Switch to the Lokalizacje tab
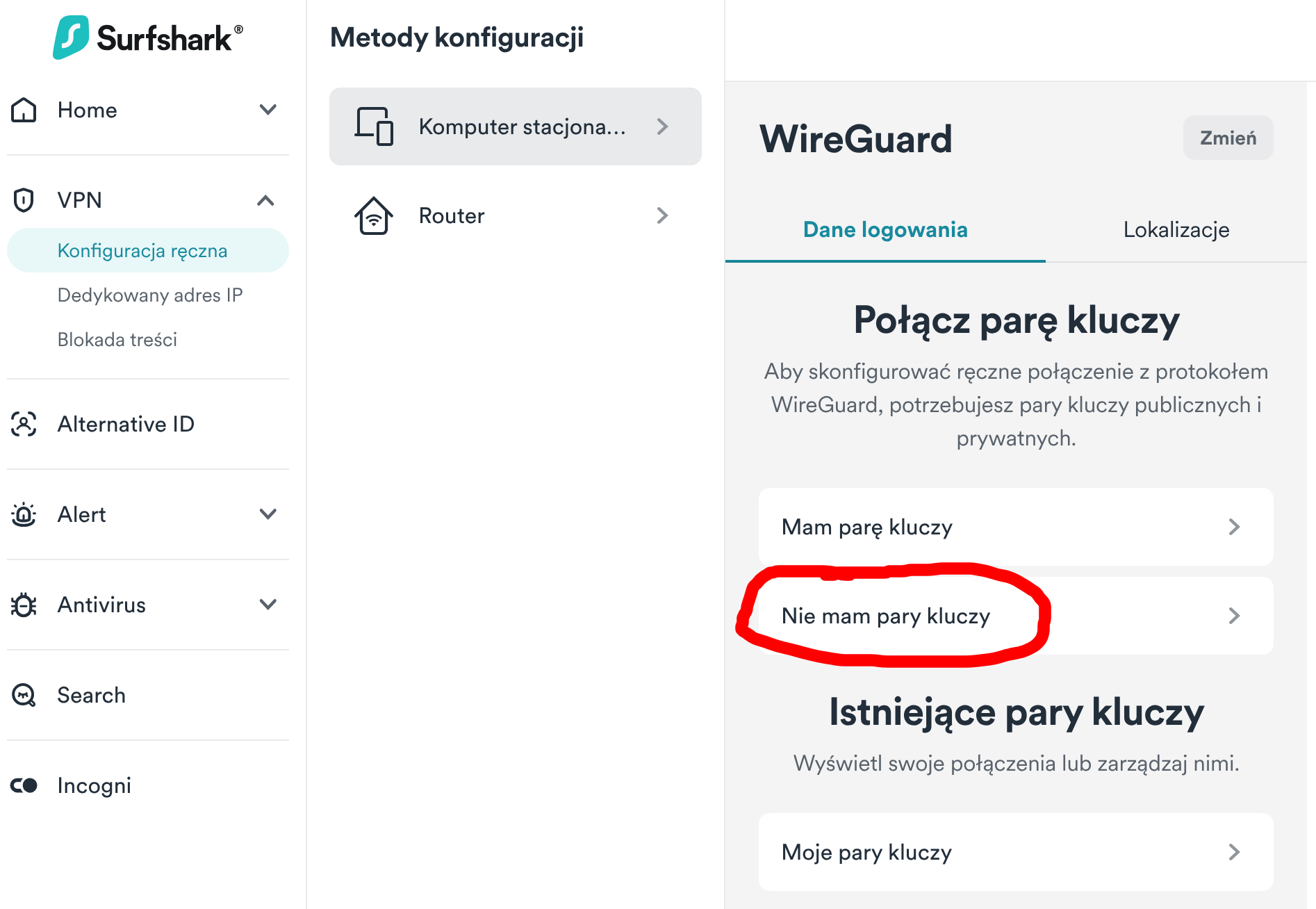Screen dimensions: 1316x909 (x=1176, y=230)
